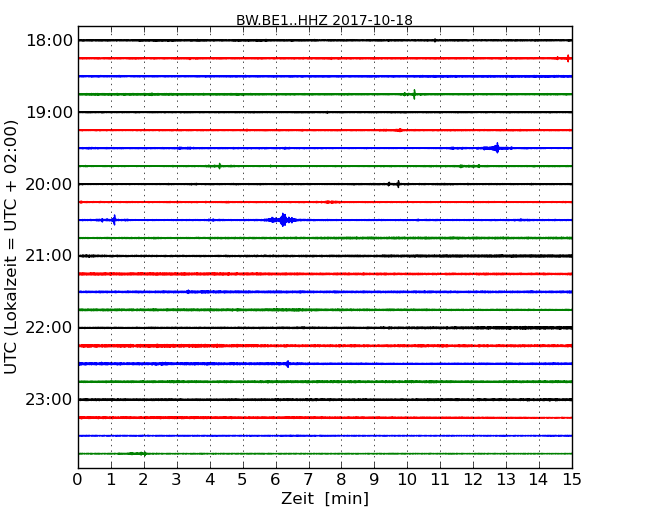Pick the blue event near minute 12.7 at 19:30
The image size is (650, 520).
497,148
